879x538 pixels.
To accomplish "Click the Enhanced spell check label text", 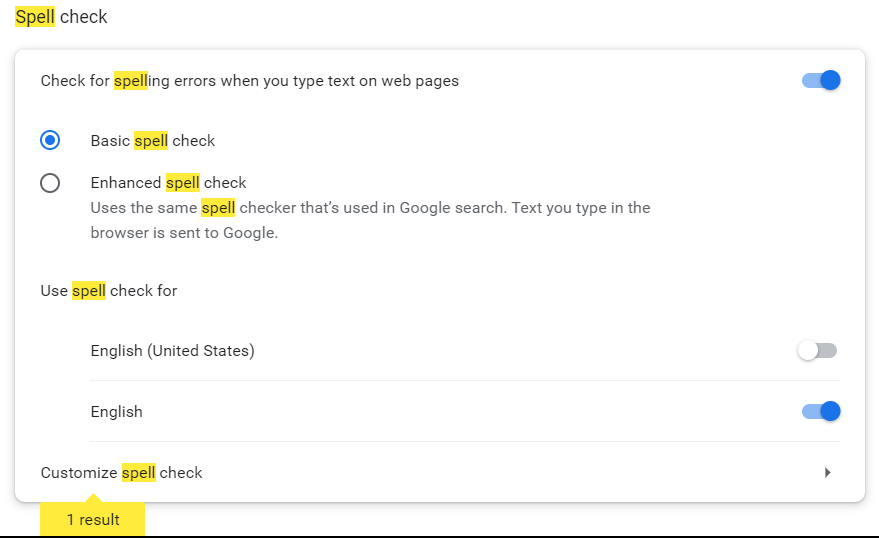I will 168,183.
